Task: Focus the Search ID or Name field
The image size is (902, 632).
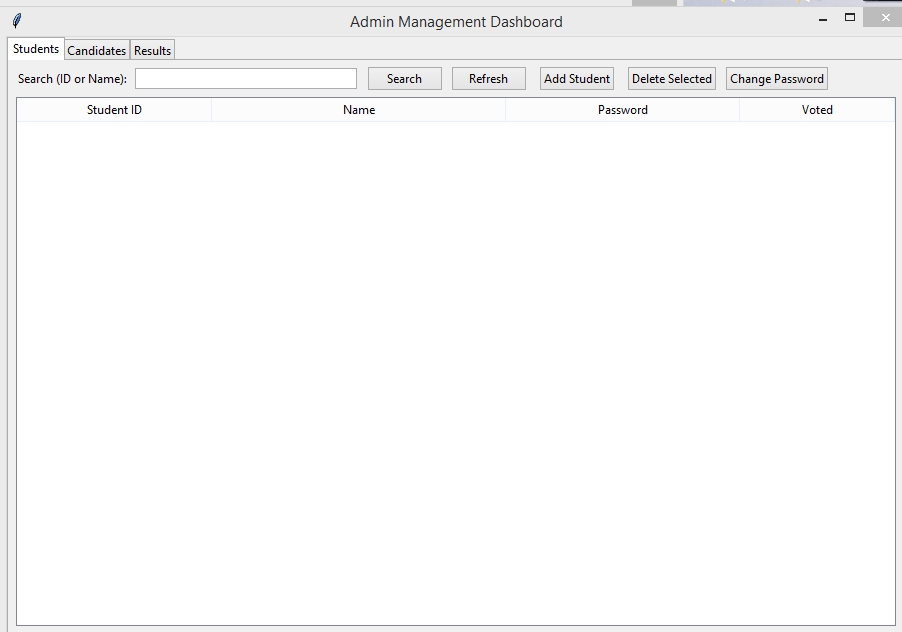Action: (246, 79)
